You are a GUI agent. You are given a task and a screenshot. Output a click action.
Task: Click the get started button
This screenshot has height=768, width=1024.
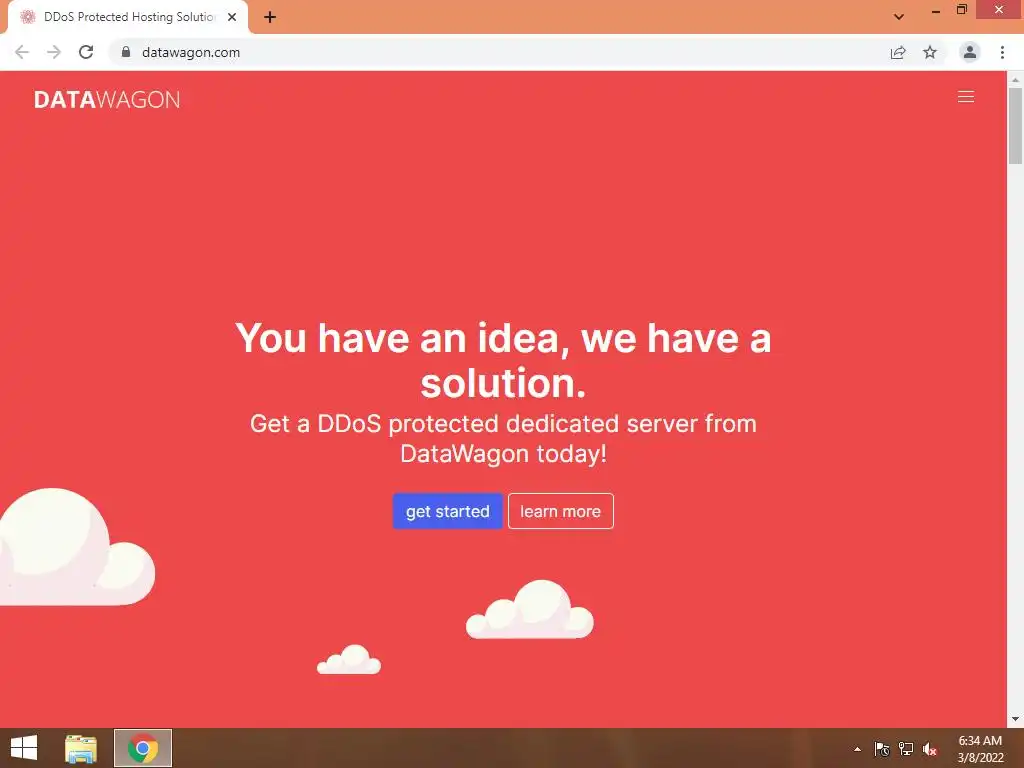(x=447, y=511)
